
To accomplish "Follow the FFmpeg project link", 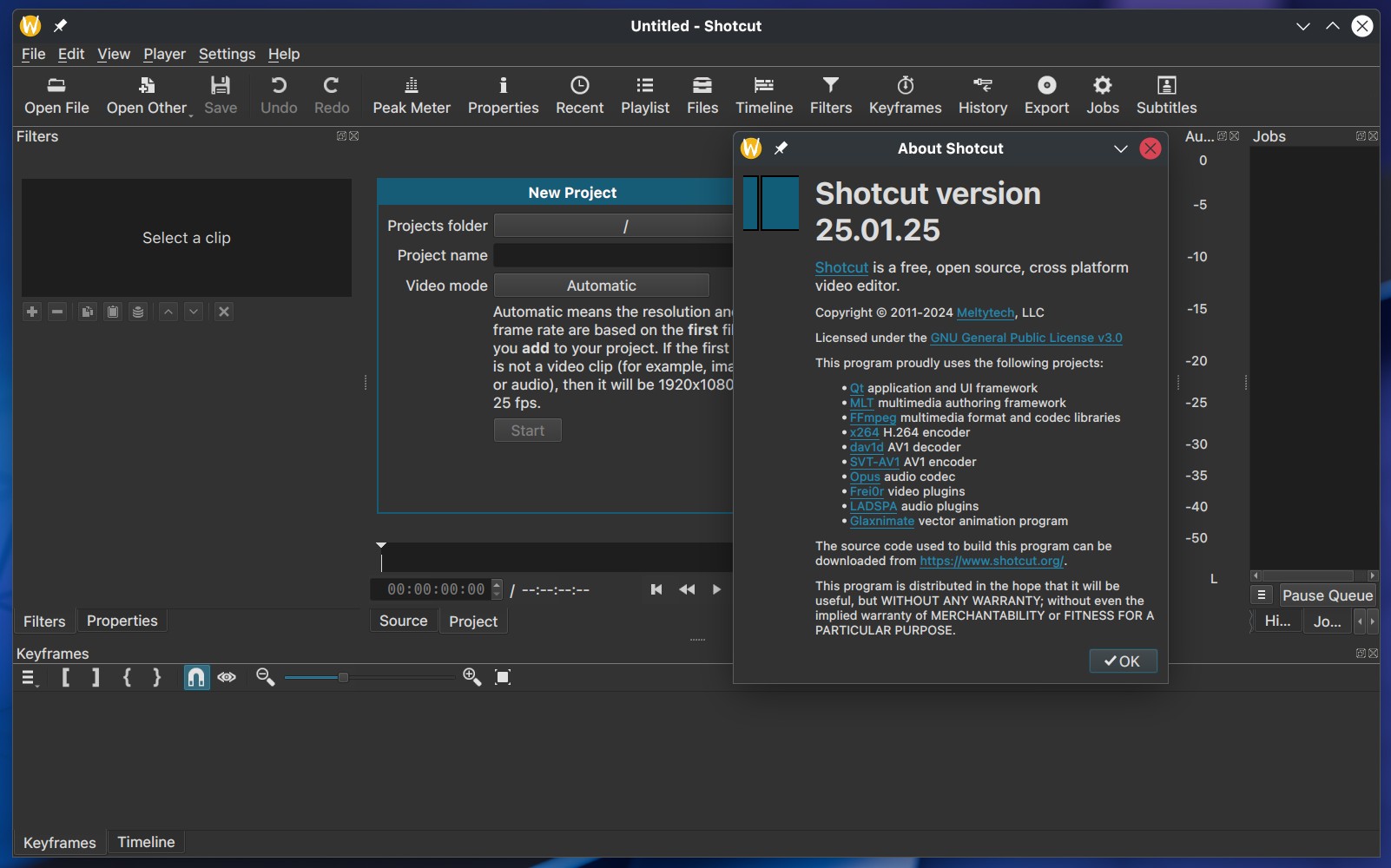I will point(873,418).
